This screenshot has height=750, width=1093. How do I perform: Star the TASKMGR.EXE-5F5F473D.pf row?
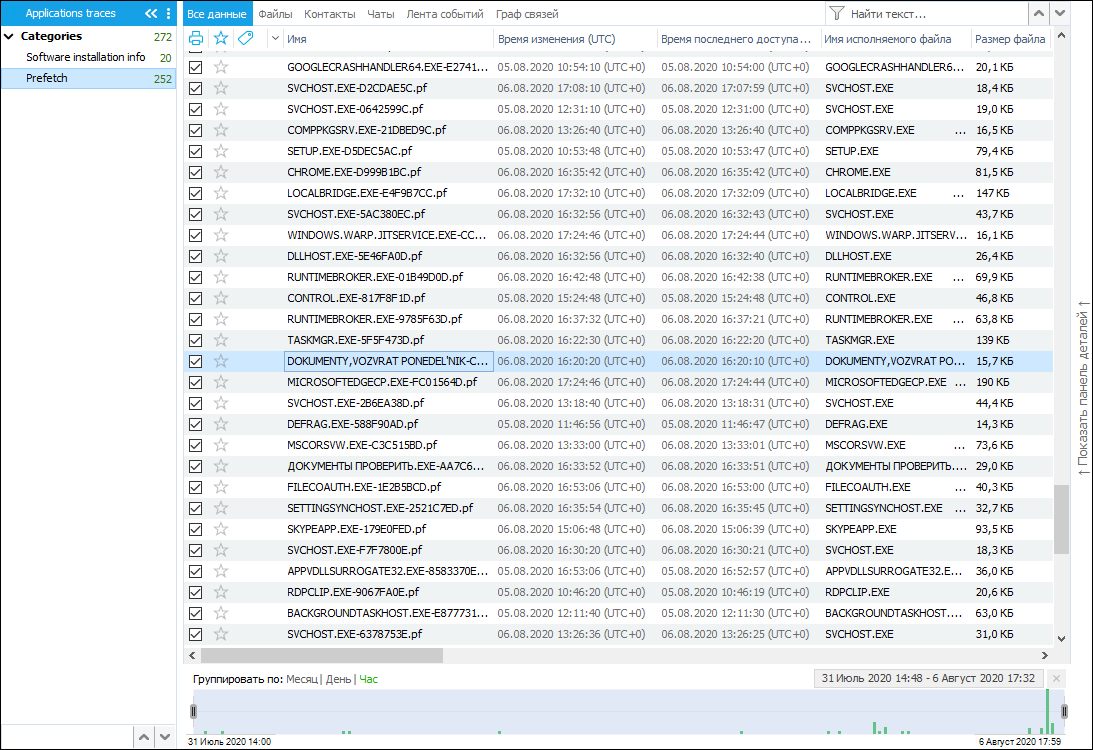(x=221, y=339)
